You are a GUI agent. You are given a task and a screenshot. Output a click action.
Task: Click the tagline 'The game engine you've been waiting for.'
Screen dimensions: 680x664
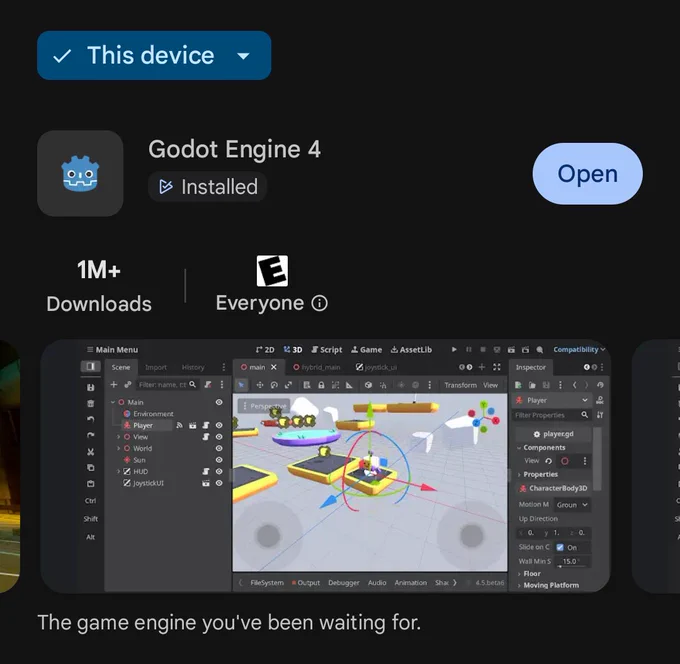[229, 622]
